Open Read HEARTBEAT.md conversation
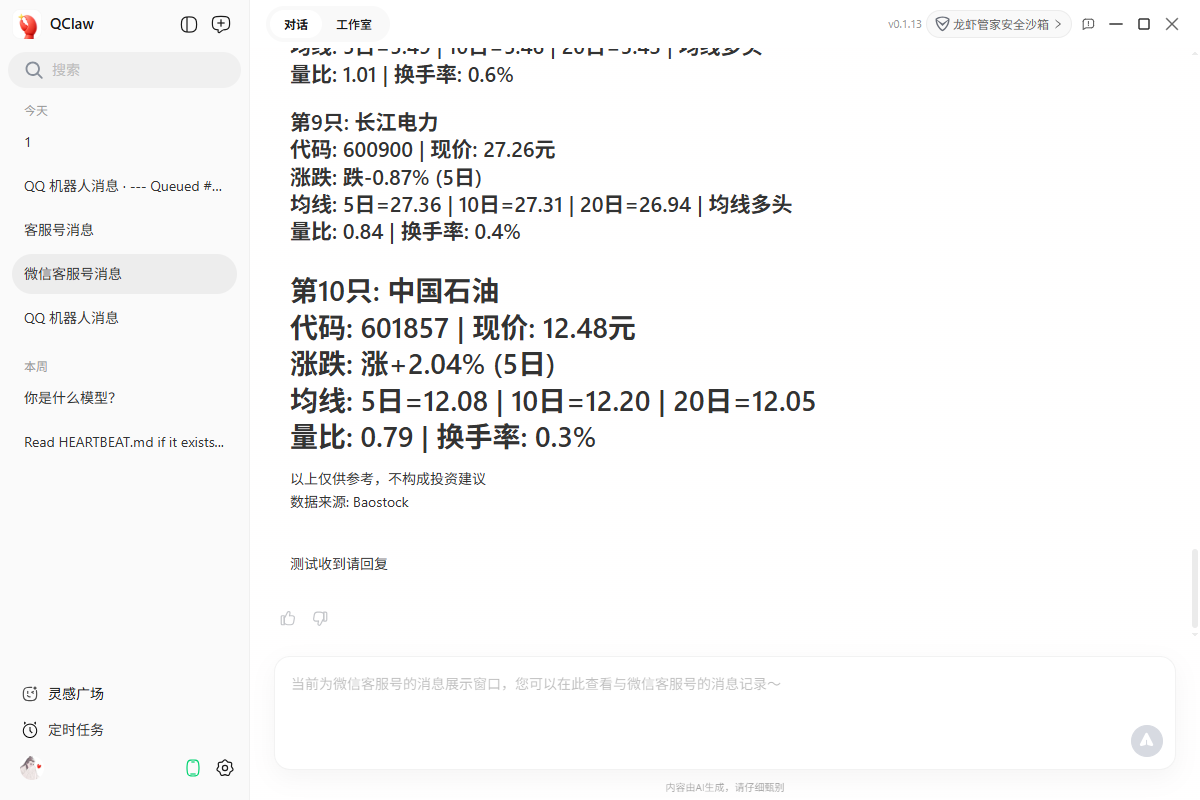Screen dimensions: 1200x800 pos(124,442)
